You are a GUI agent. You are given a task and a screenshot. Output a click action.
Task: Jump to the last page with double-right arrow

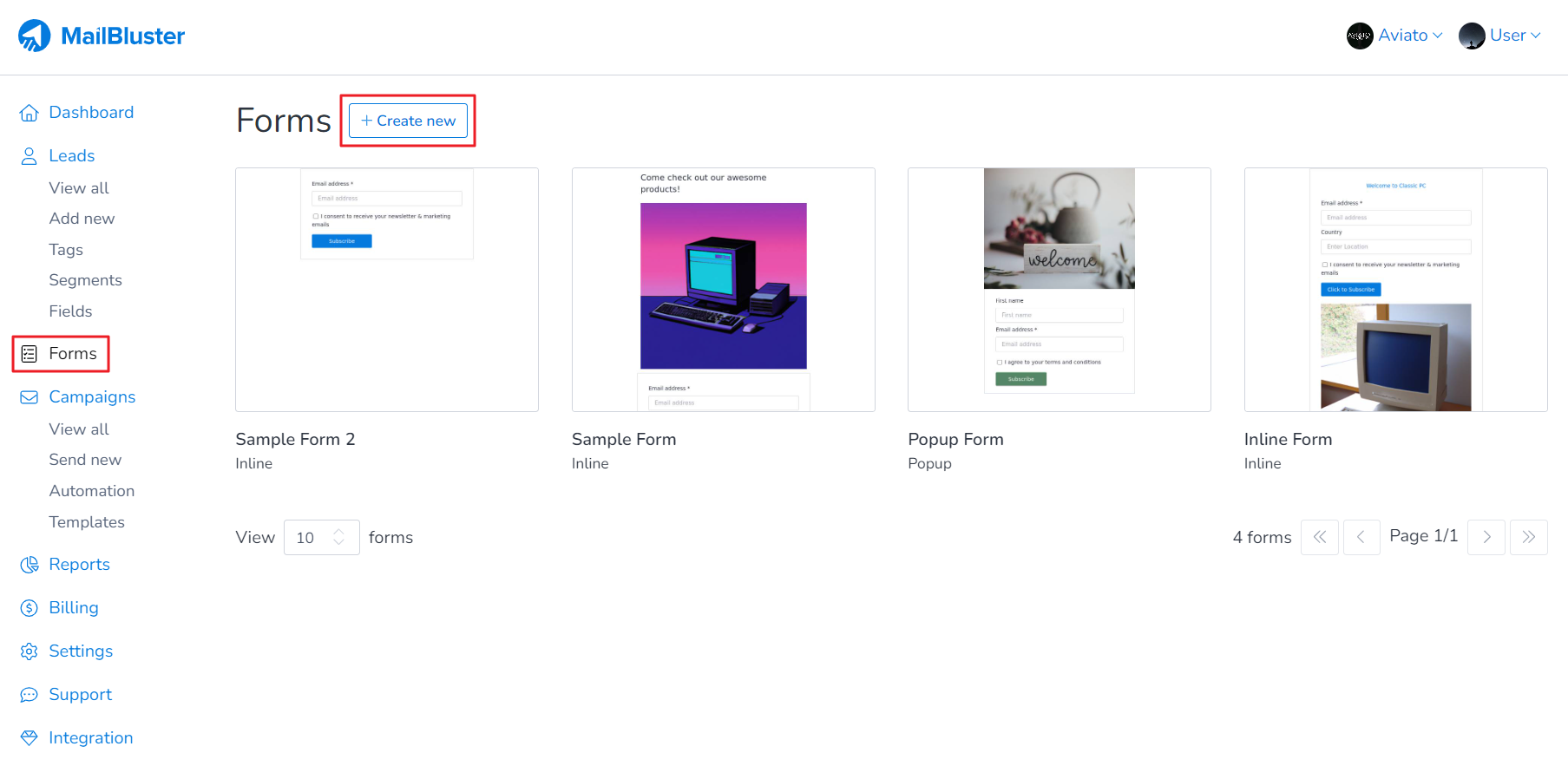point(1528,538)
